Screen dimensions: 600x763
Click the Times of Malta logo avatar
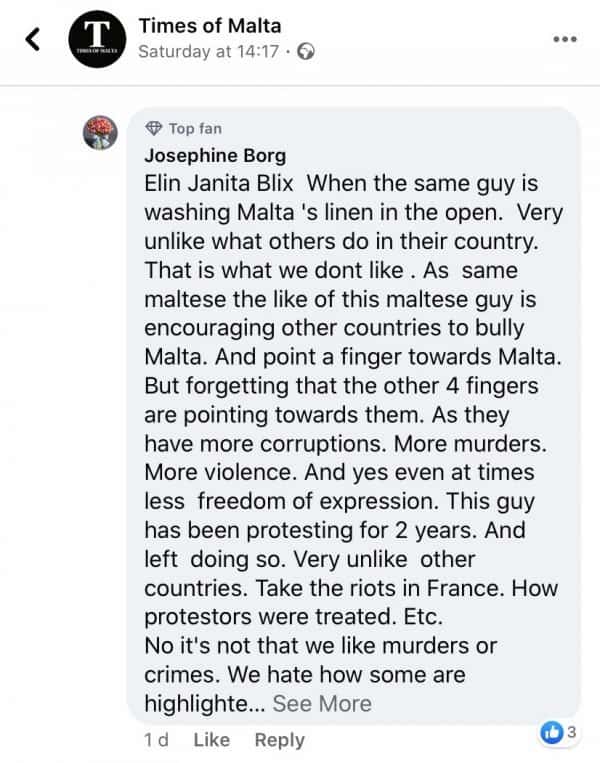[x=97, y=39]
